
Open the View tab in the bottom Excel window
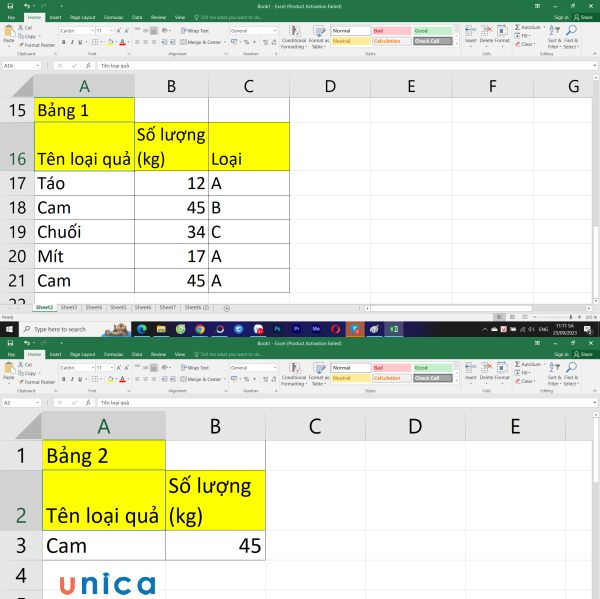pyautogui.click(x=180, y=354)
